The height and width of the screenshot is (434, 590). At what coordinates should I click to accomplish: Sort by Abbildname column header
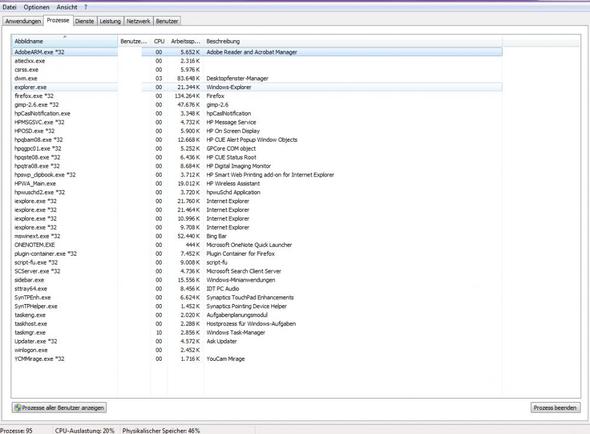tap(64, 41)
